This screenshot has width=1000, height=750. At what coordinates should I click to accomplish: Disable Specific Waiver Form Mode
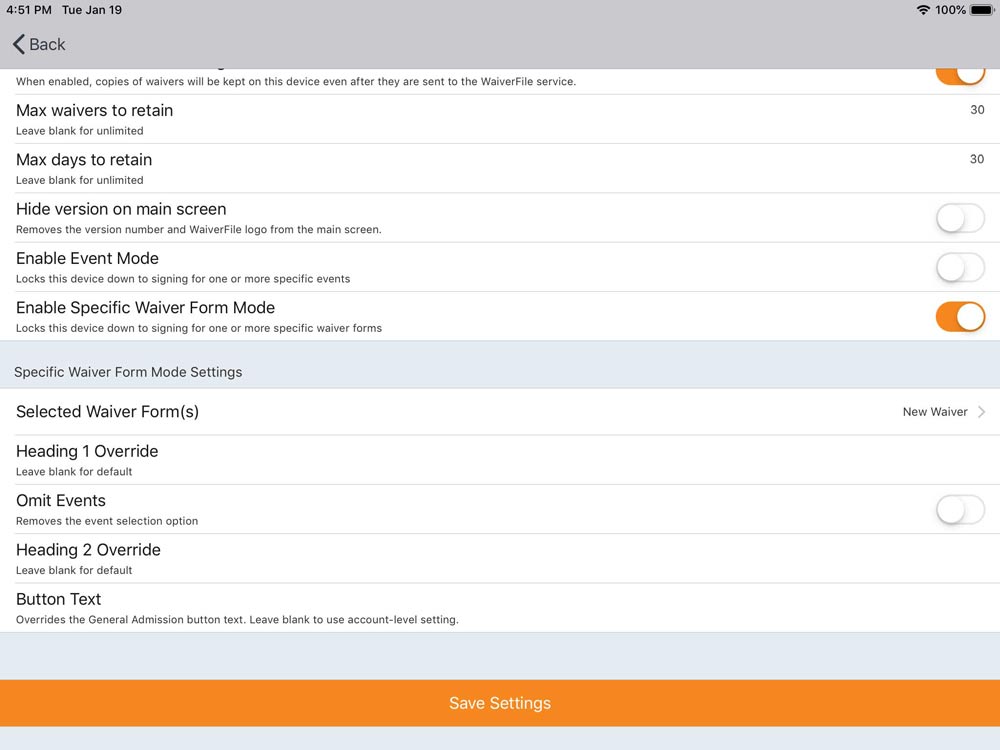tap(959, 316)
